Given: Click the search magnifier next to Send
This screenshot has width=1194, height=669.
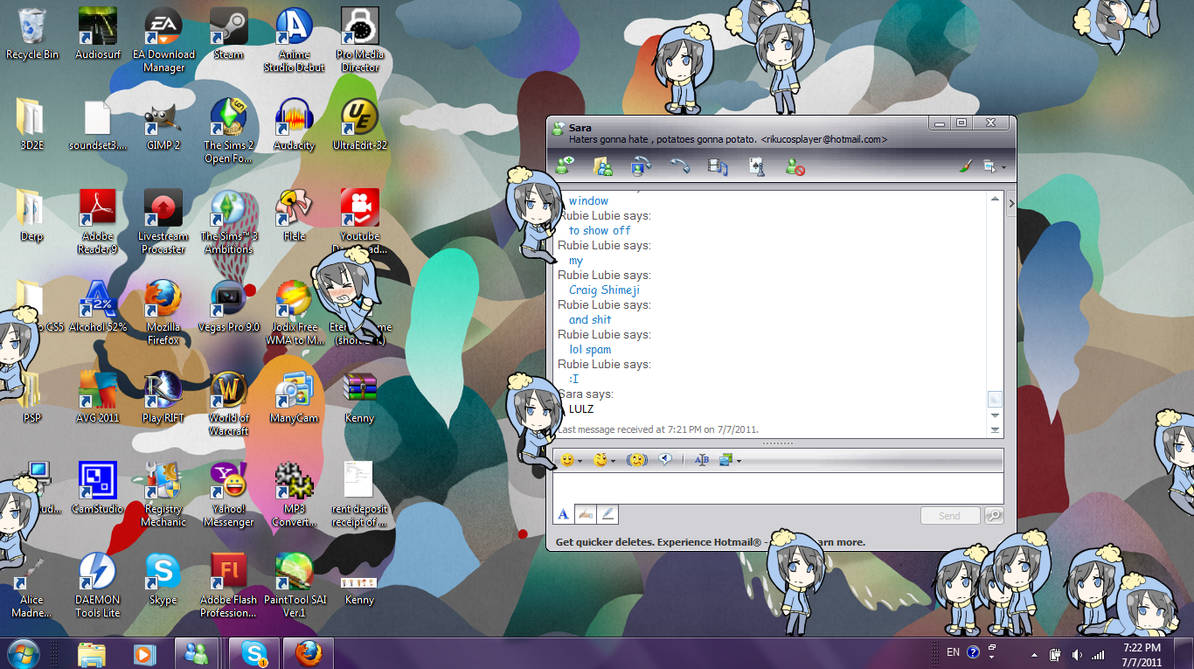Looking at the screenshot, I should click(x=994, y=515).
